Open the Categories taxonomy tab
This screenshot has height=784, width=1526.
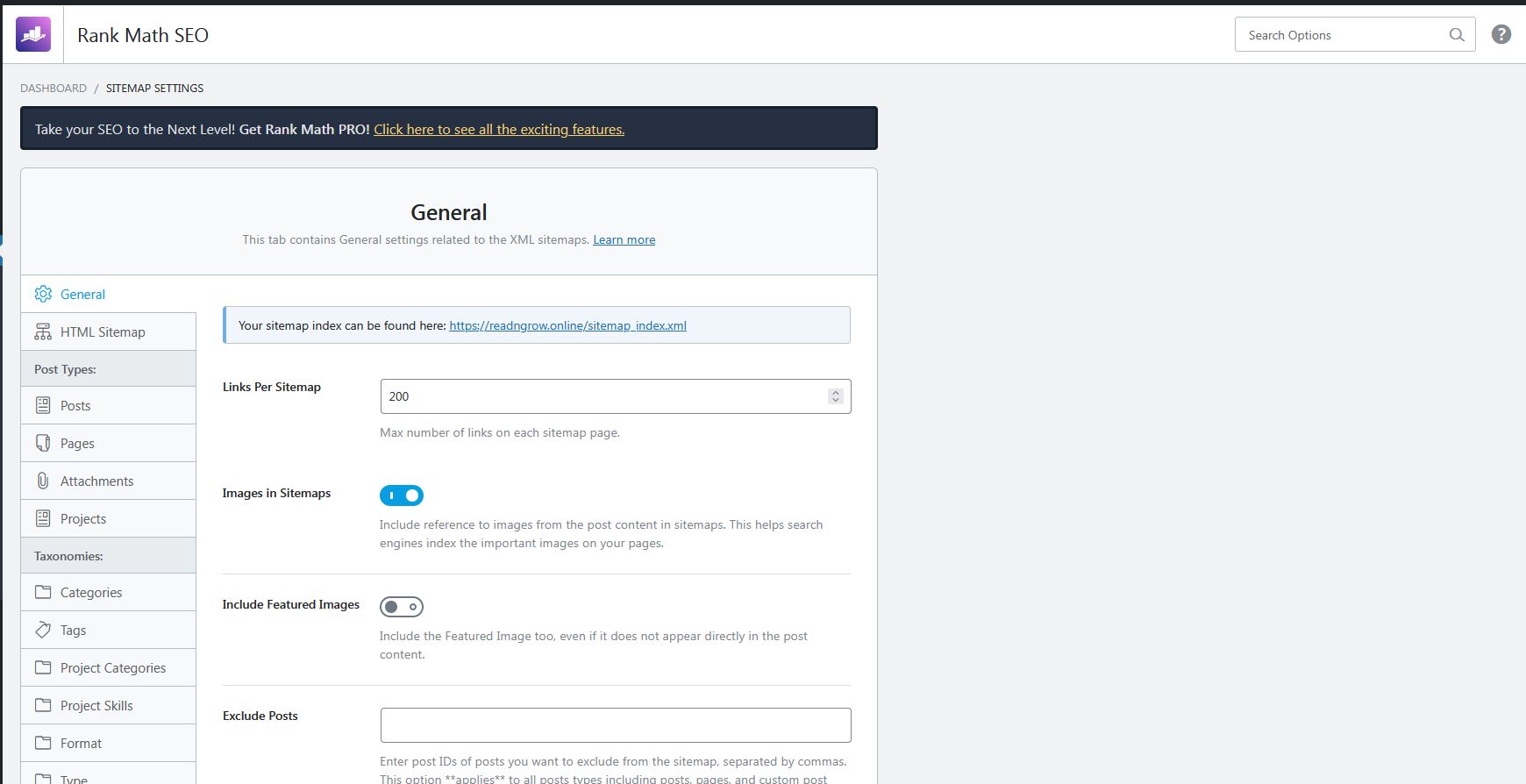109,592
